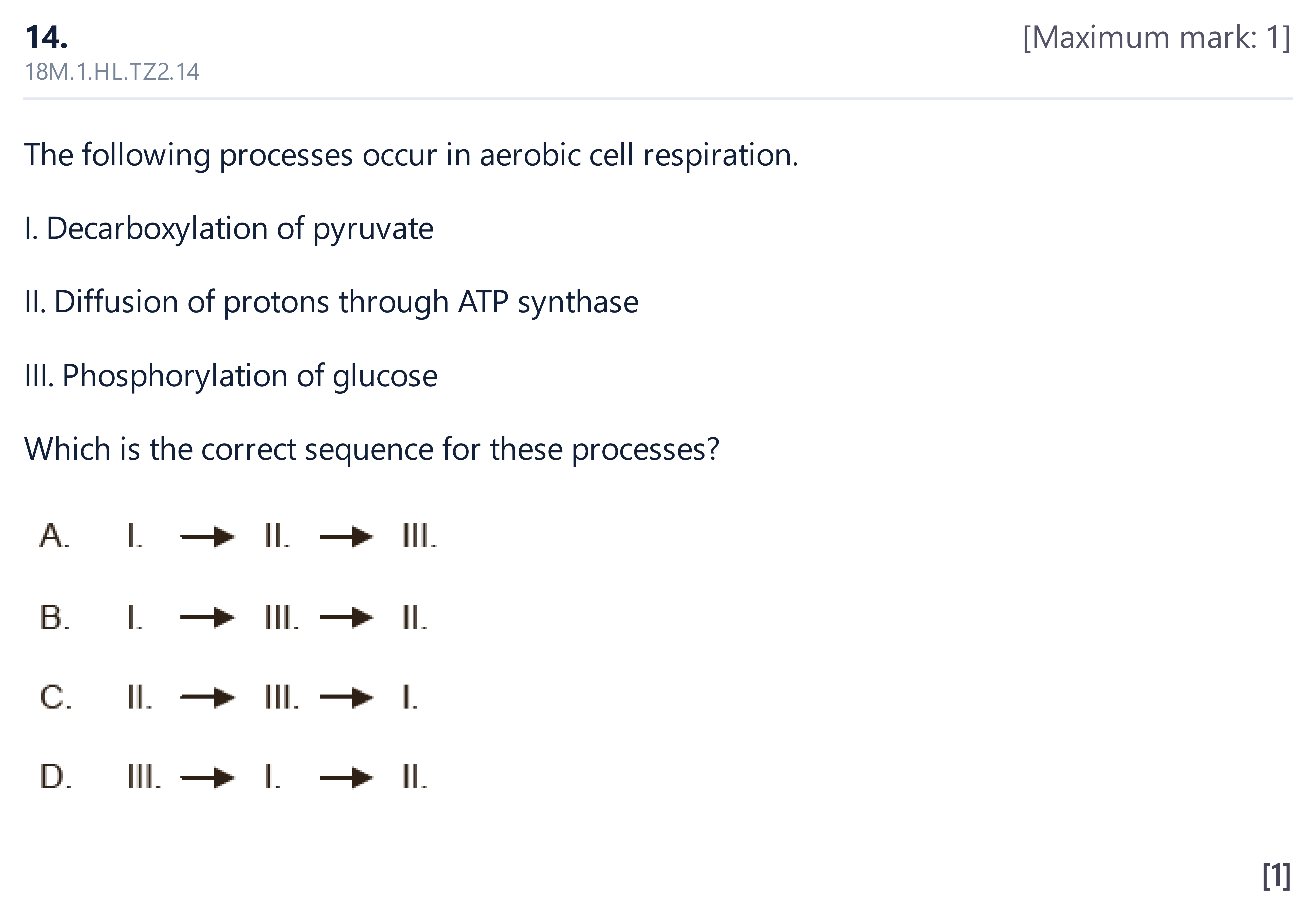Click the 18M.1.HL.TZ2.14 reference code

112,72
